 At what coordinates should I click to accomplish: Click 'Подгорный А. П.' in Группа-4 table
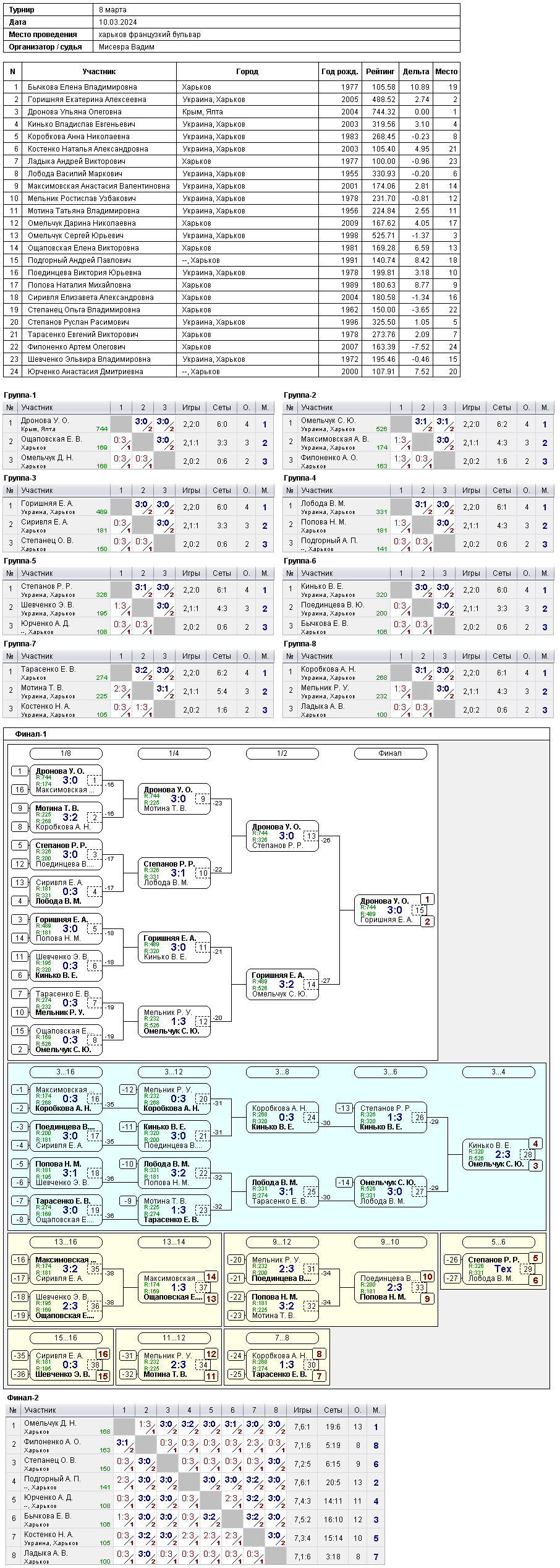tap(328, 541)
